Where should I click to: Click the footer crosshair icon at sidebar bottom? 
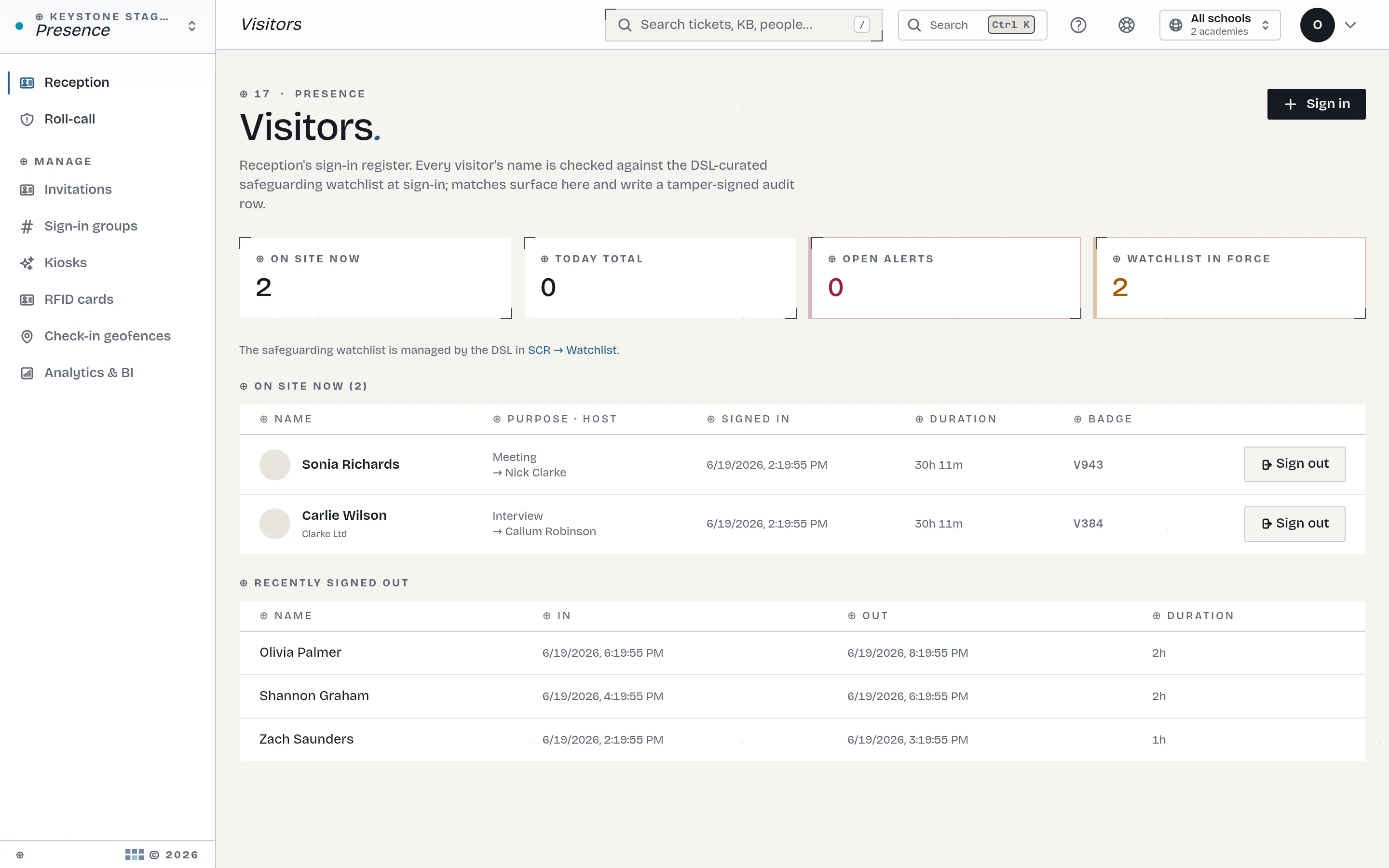click(20, 855)
